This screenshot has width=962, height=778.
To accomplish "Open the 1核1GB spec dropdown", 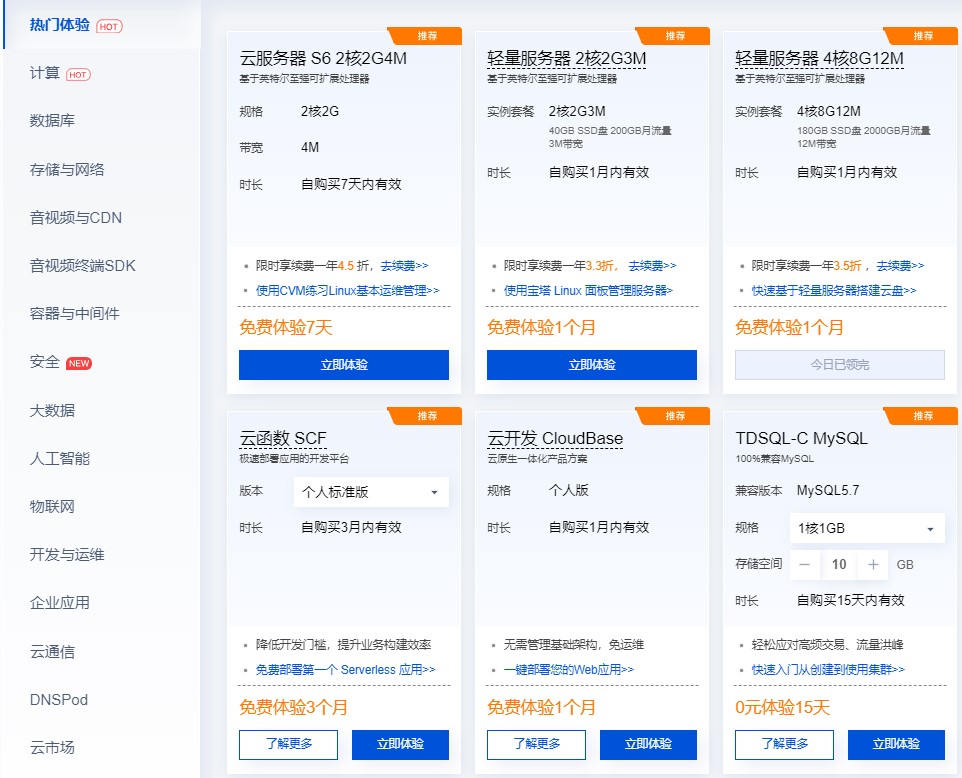I will tap(867, 528).
